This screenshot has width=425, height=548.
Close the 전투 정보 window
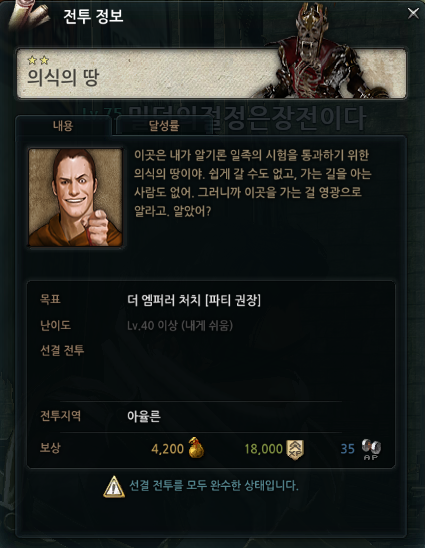point(413,13)
